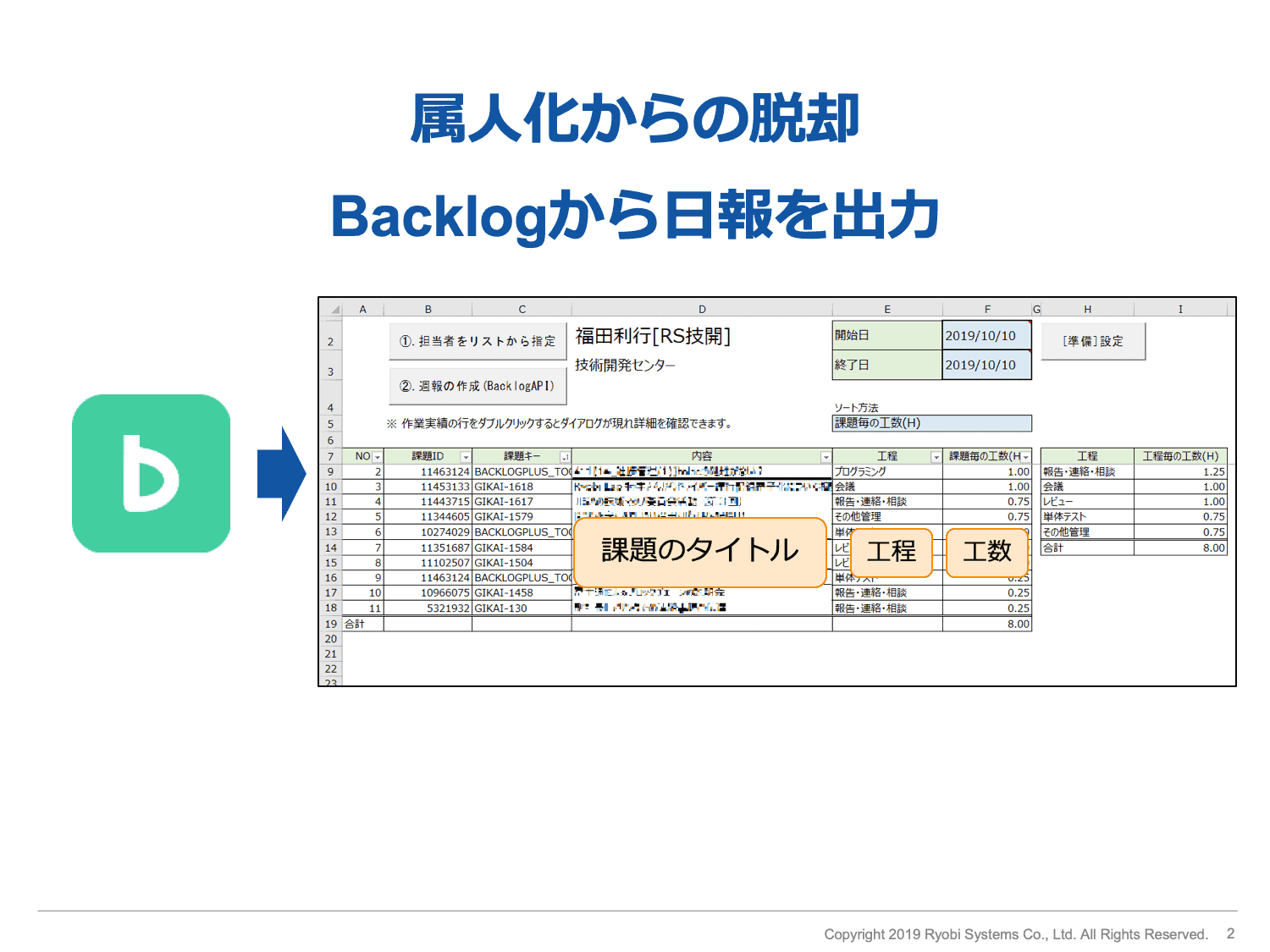Image resolution: width=1270 pixels, height=952 pixels.
Task: Select column header E
Action: (887, 309)
